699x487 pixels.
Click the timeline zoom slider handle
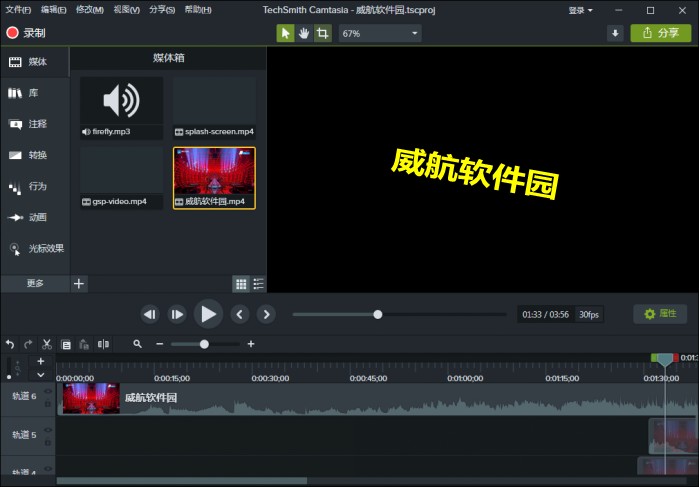[204, 344]
